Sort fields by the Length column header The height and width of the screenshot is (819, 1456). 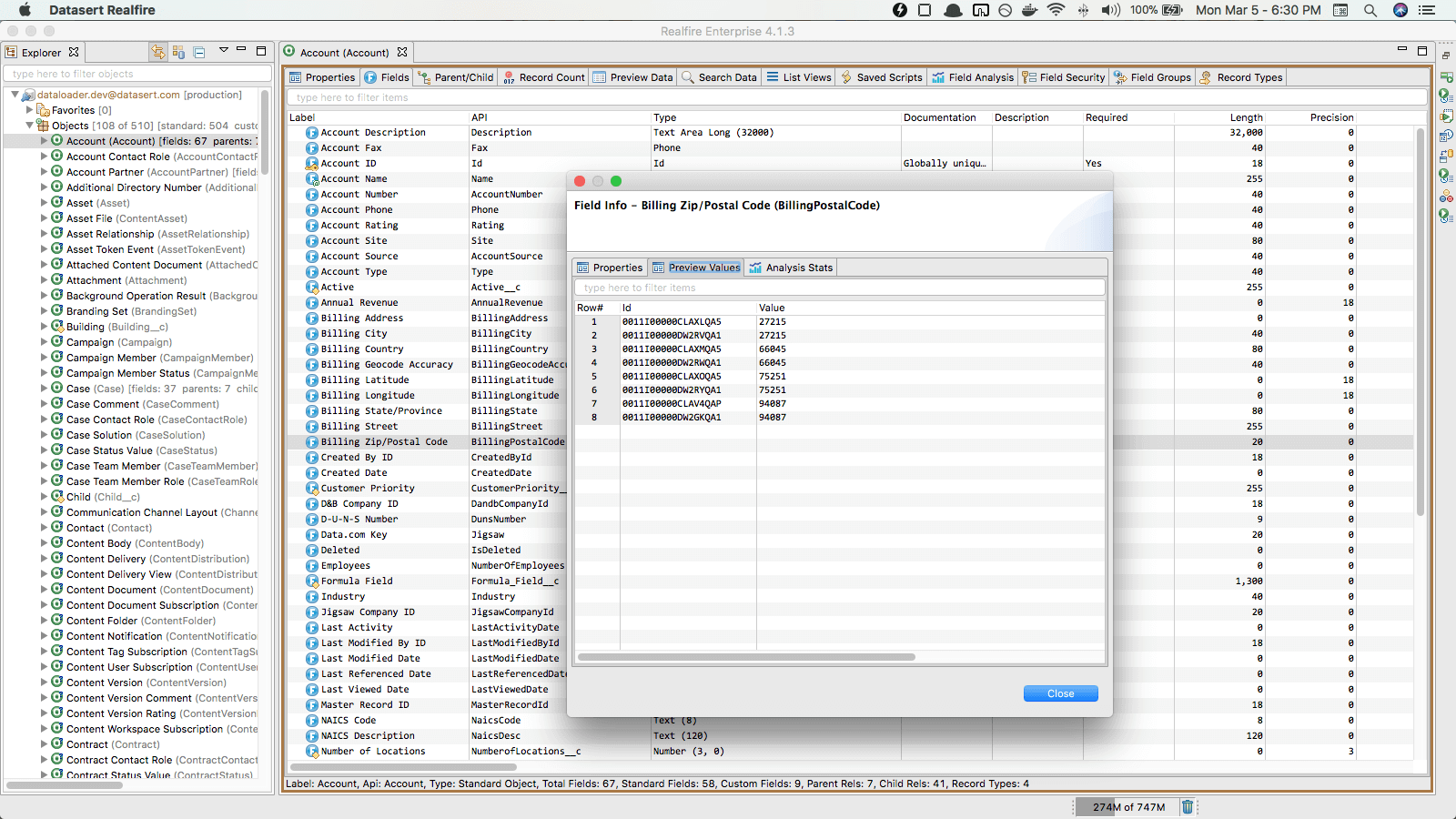click(x=1219, y=117)
